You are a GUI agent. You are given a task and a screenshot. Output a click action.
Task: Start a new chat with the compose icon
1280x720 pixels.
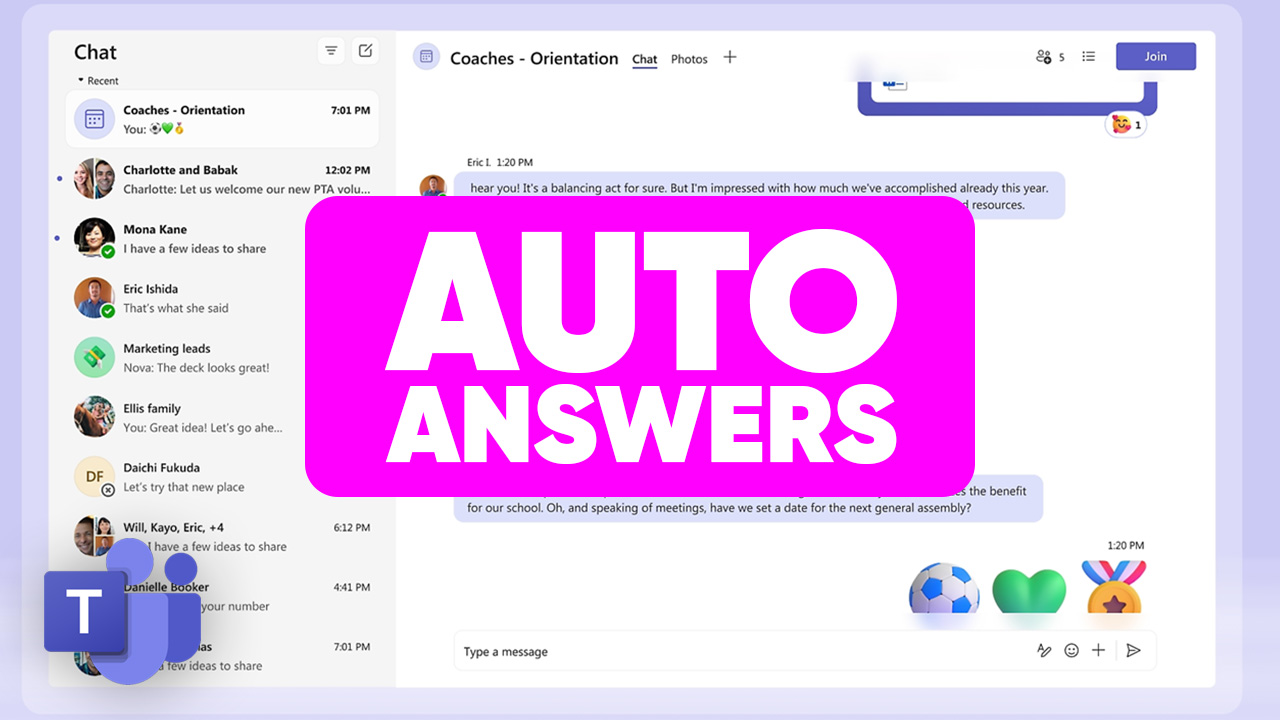pos(365,50)
